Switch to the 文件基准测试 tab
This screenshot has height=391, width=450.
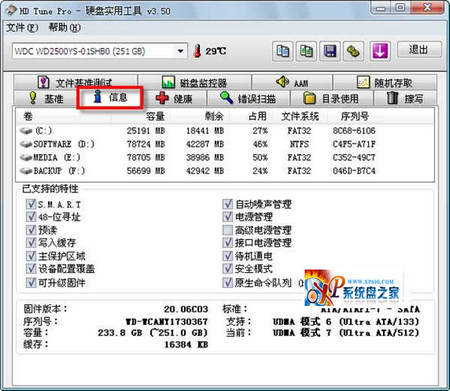76,82
